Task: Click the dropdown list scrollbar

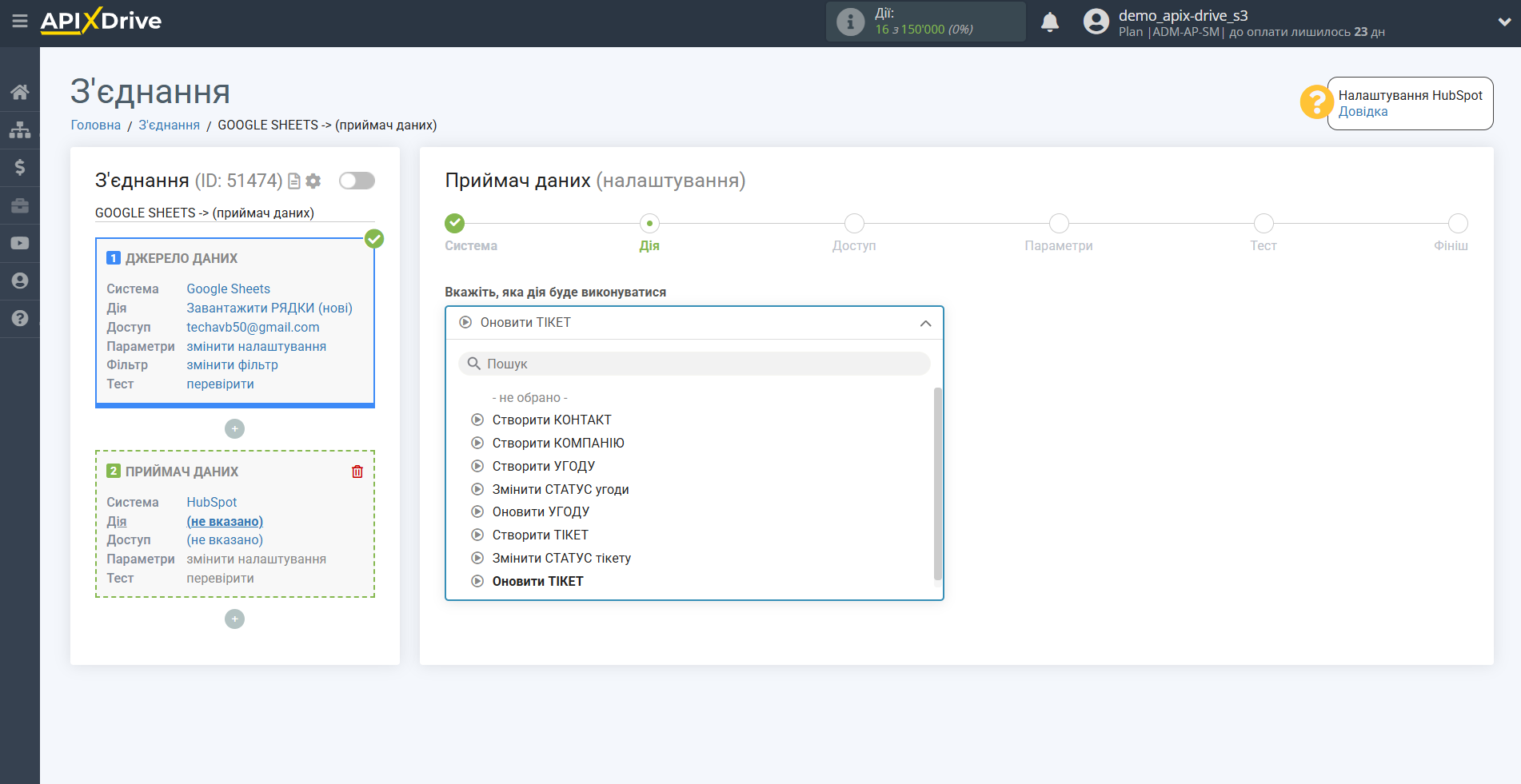Action: coord(938,484)
